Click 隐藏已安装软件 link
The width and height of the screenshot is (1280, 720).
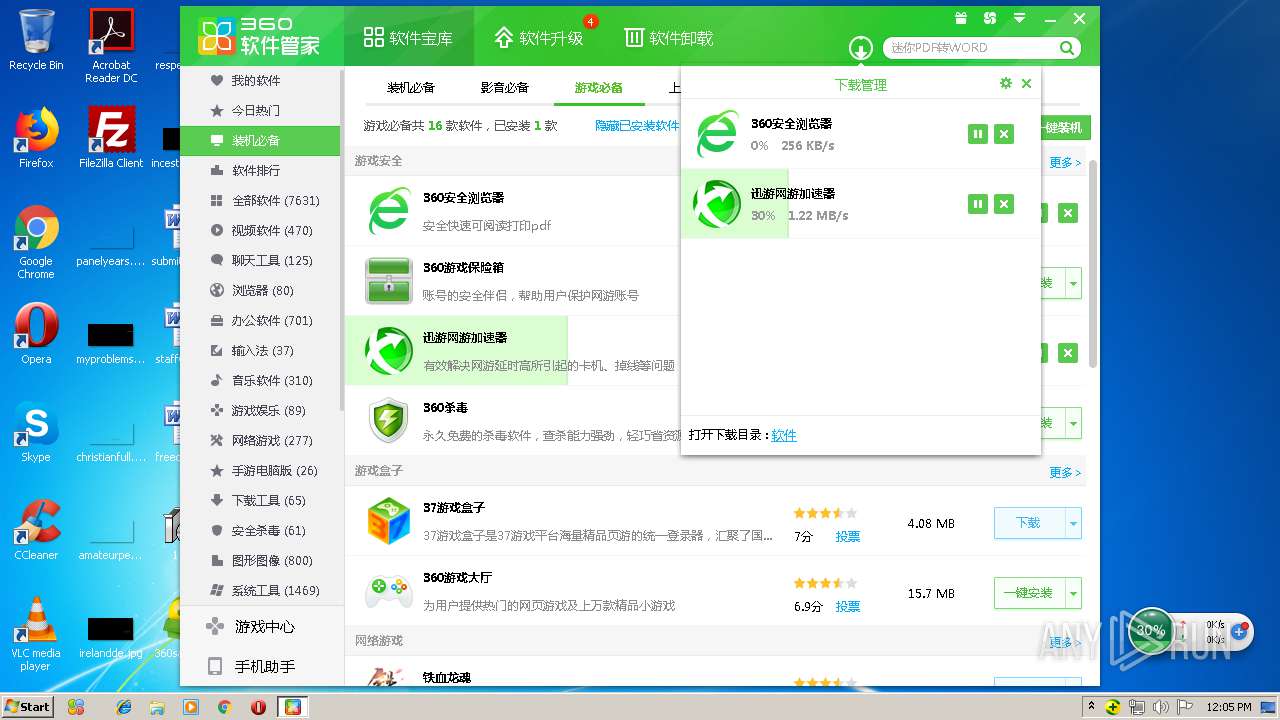pos(637,126)
